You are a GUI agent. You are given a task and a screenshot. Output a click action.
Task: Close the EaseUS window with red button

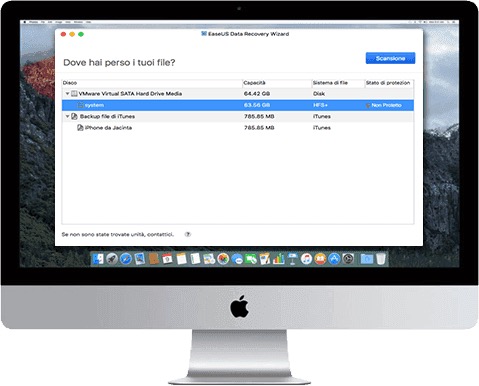[x=63, y=34]
